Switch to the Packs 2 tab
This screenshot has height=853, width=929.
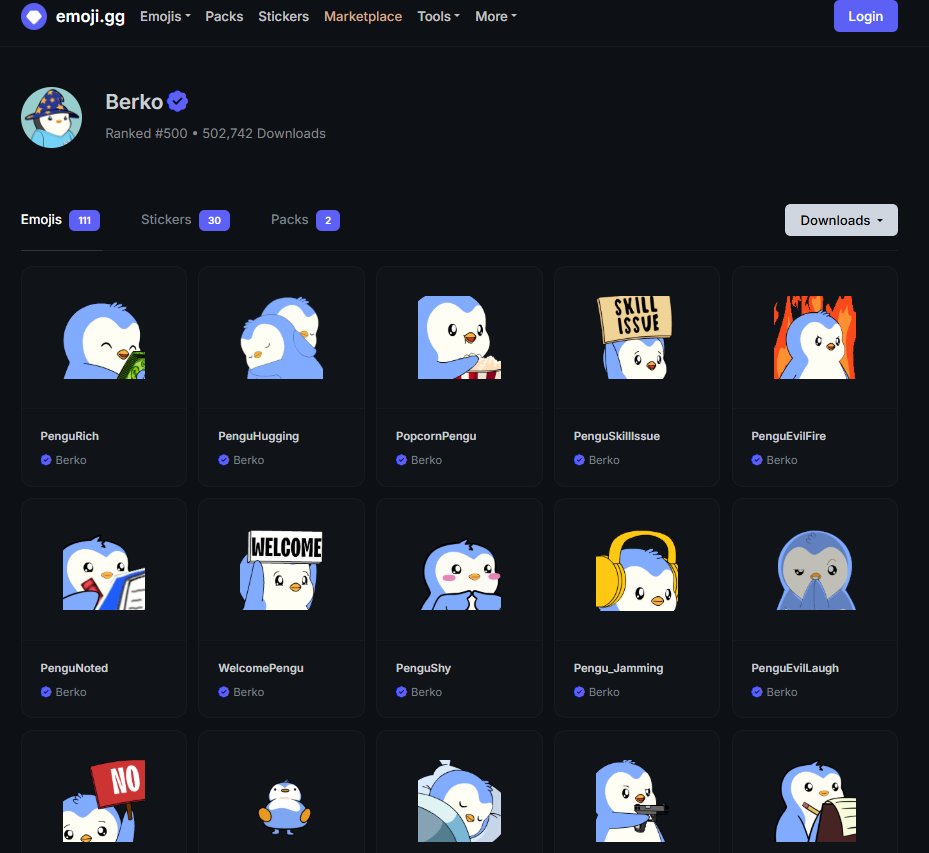[x=305, y=220]
